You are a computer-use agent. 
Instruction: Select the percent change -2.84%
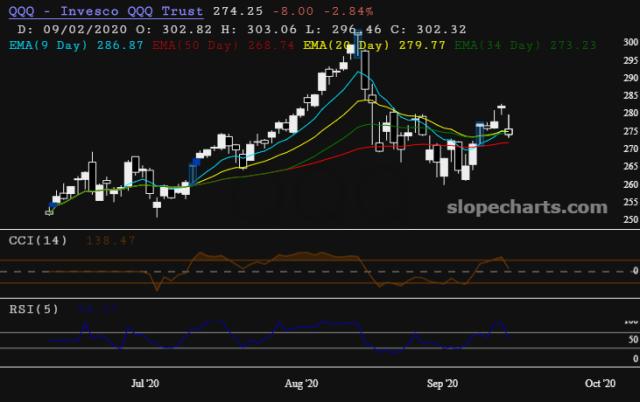pos(348,11)
